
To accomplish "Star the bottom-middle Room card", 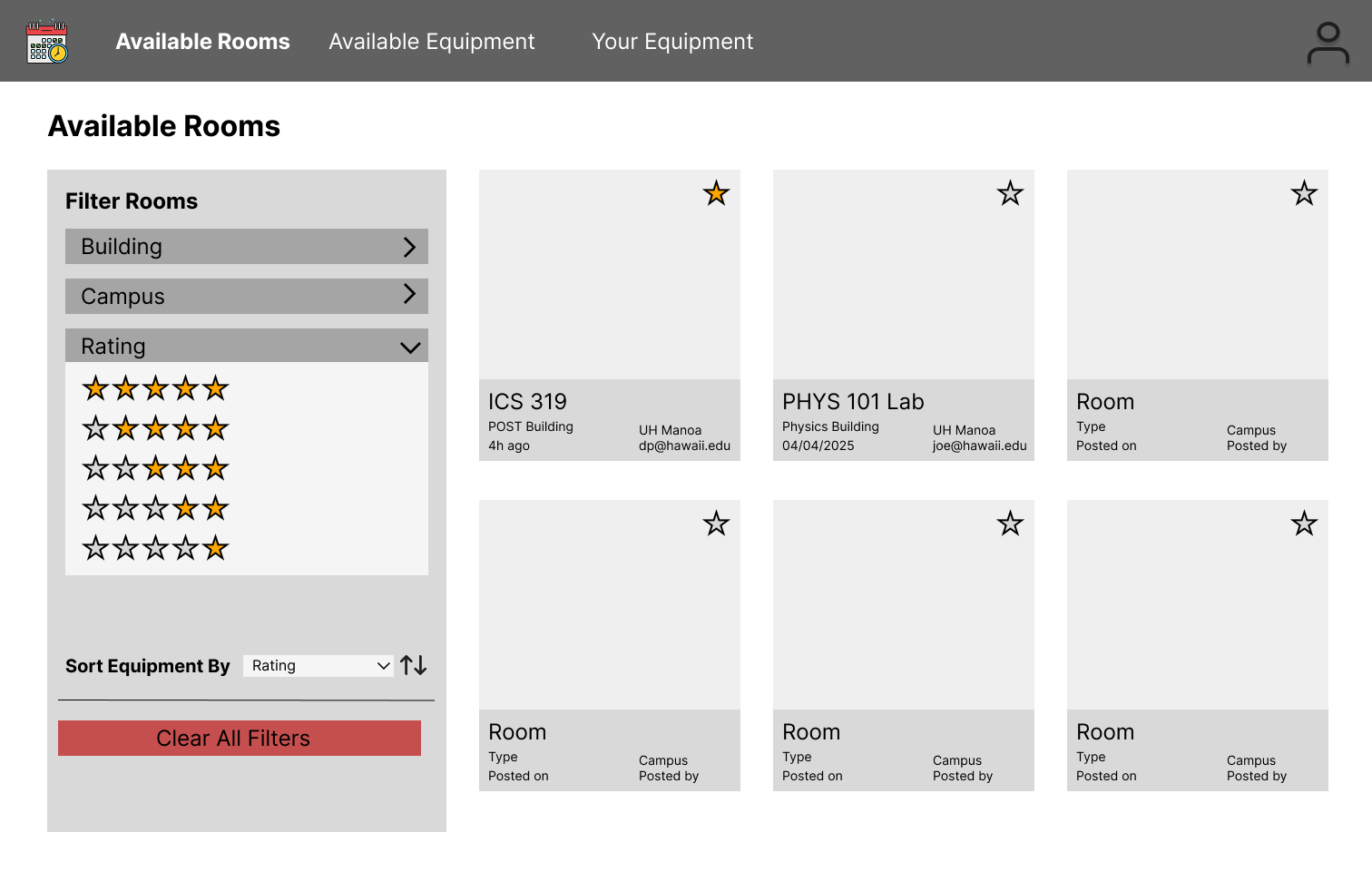I will coord(1010,524).
